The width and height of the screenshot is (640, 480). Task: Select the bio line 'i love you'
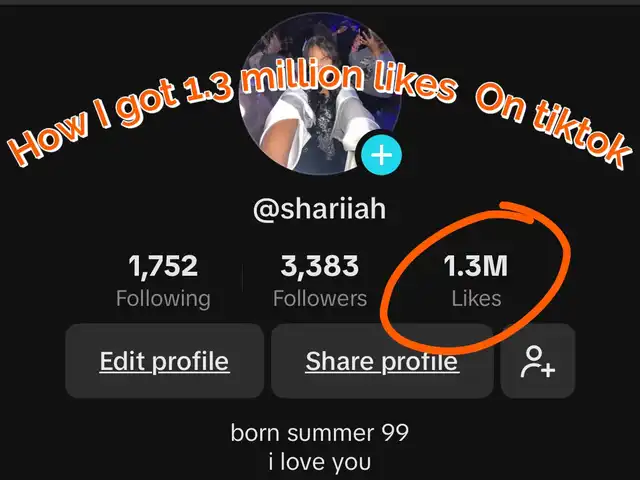coord(320,462)
